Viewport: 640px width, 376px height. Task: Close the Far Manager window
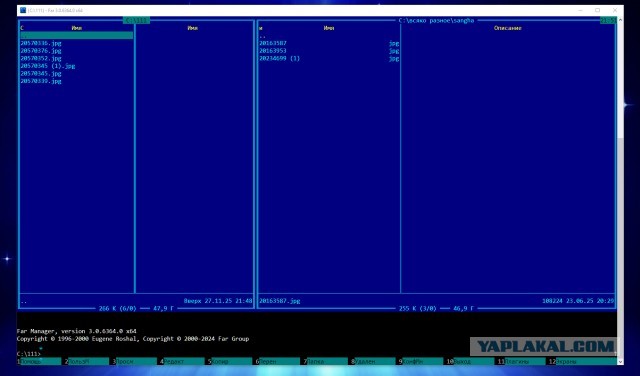click(x=615, y=10)
